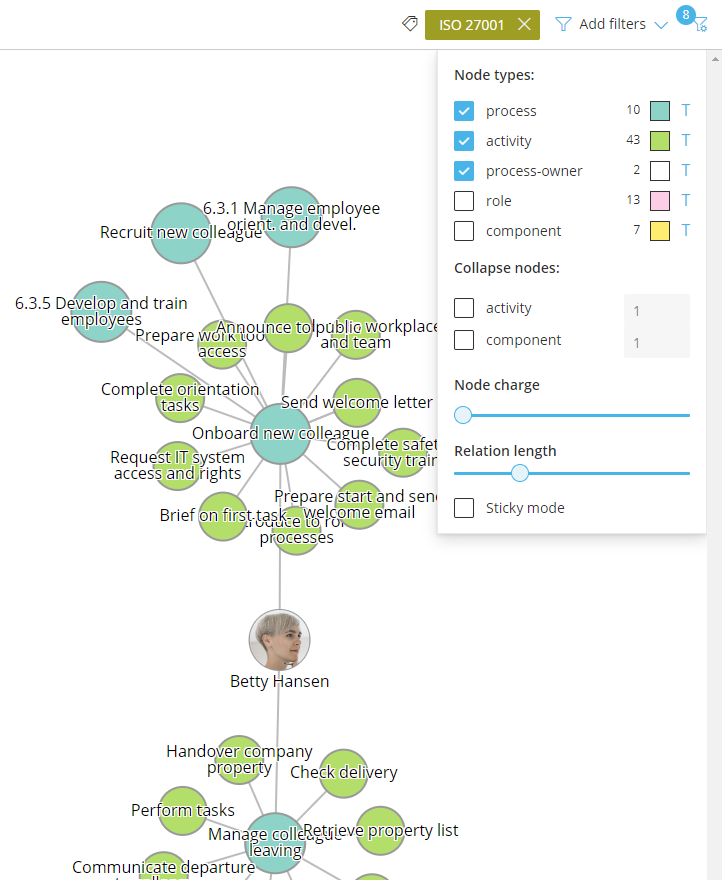Click the activity color swatch

tap(660, 141)
